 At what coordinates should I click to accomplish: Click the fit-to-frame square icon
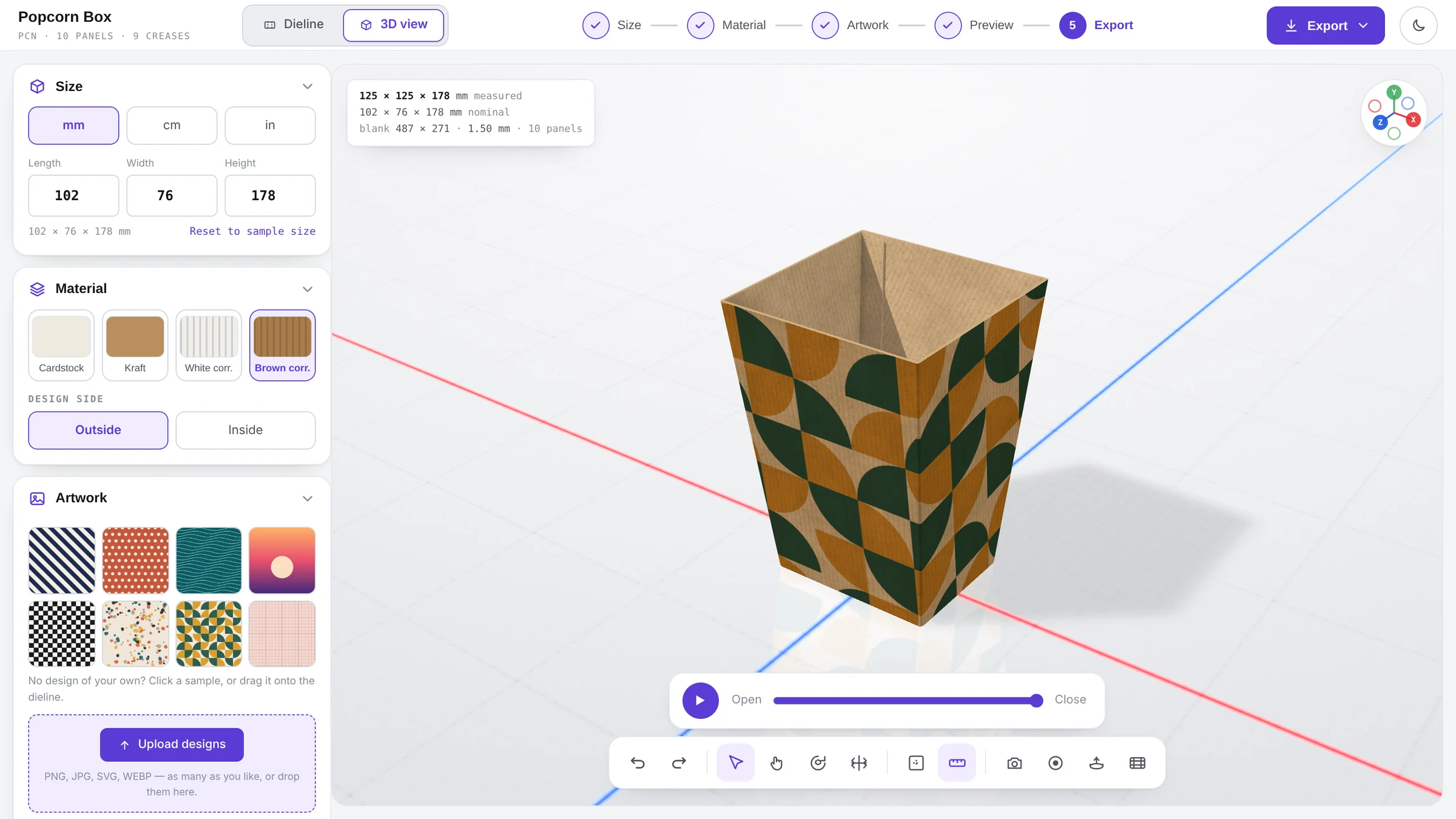[x=916, y=763]
